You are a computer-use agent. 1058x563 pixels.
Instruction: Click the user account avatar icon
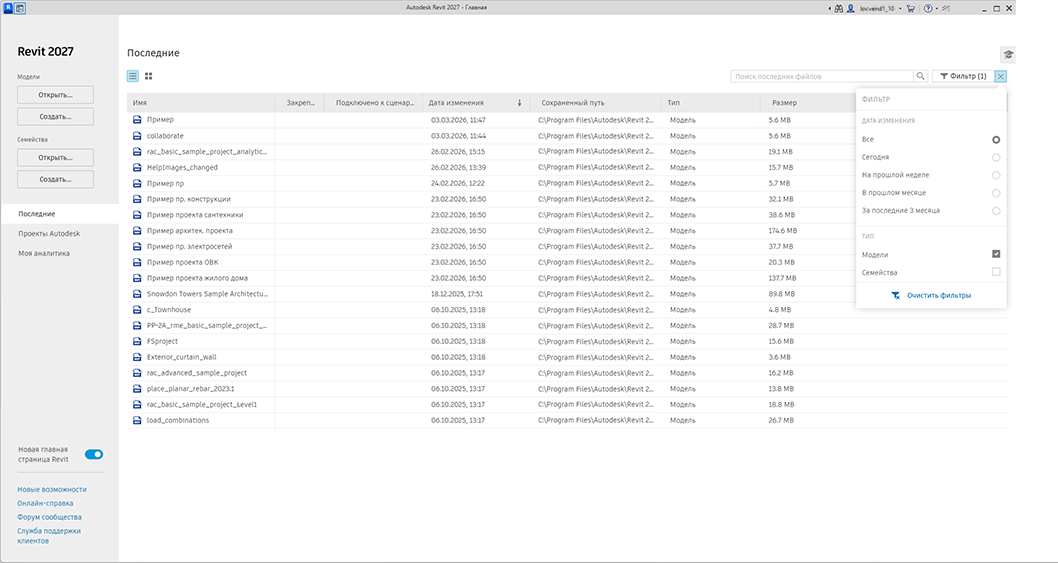click(850, 8)
